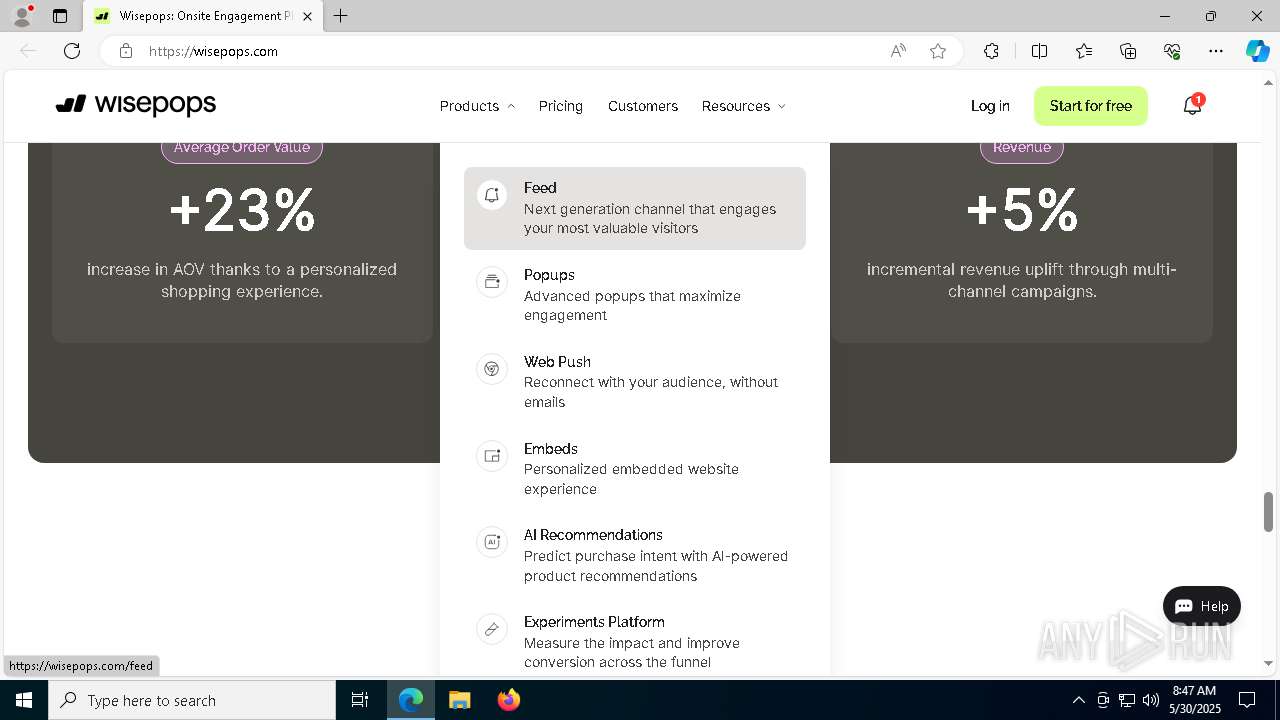Click the Wisepops logo
This screenshot has height=720, width=1280.
[x=136, y=105]
